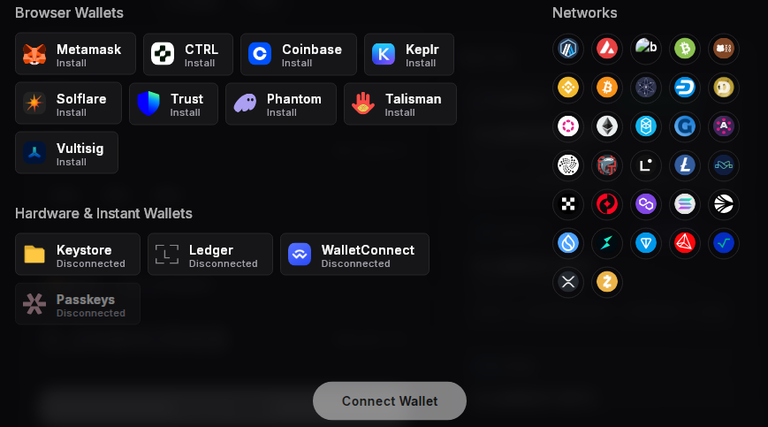Toggle the Avalanche network icon

pyautogui.click(x=607, y=48)
